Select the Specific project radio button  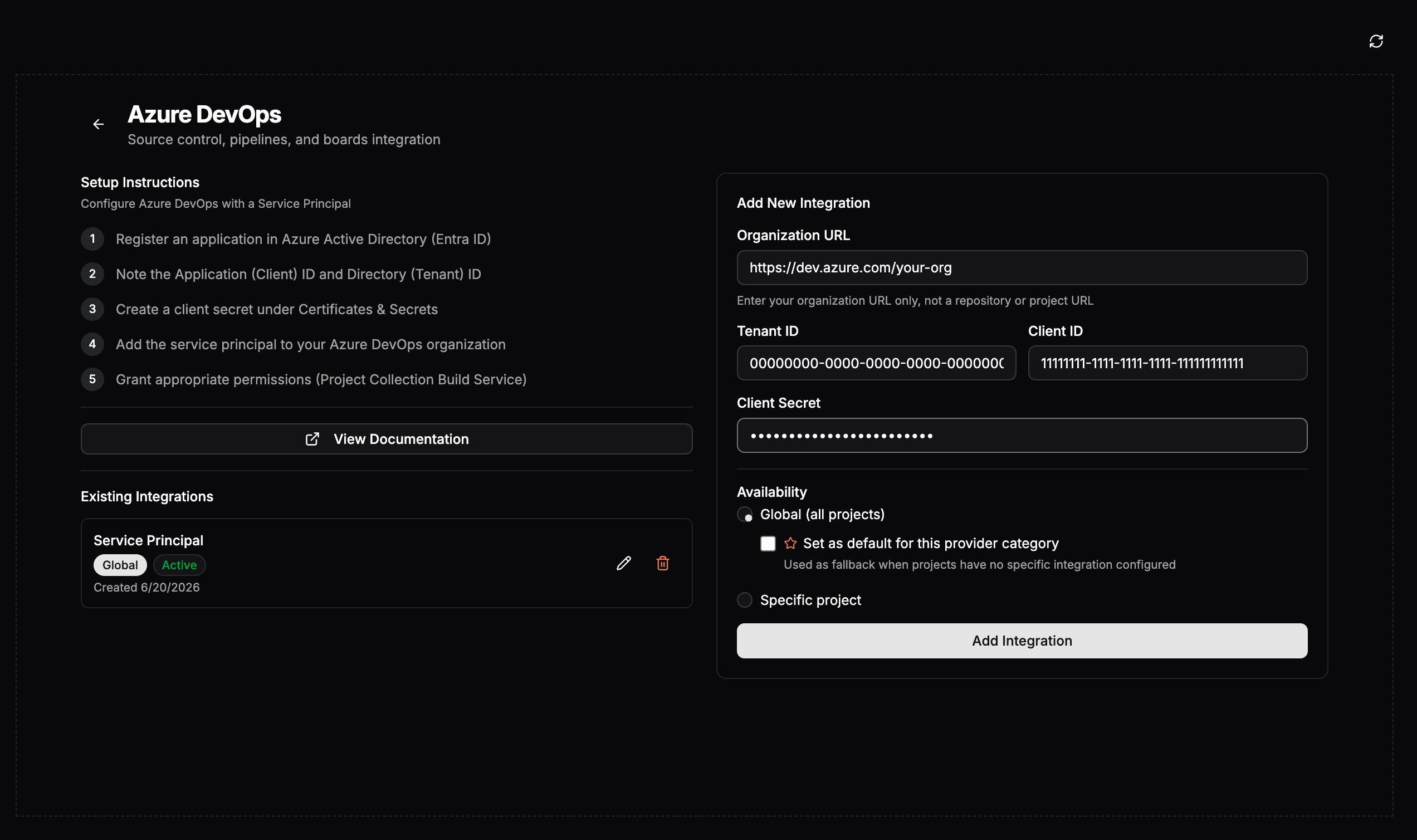click(x=745, y=600)
